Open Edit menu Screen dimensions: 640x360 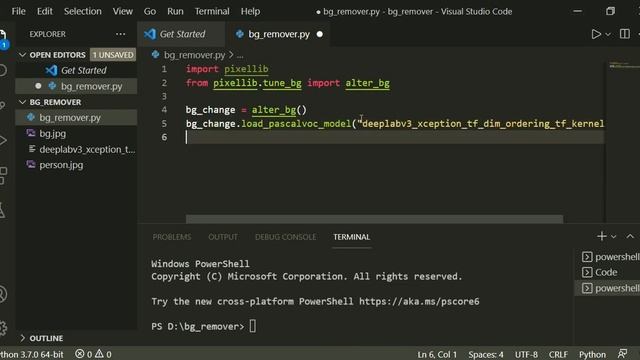[44, 11]
